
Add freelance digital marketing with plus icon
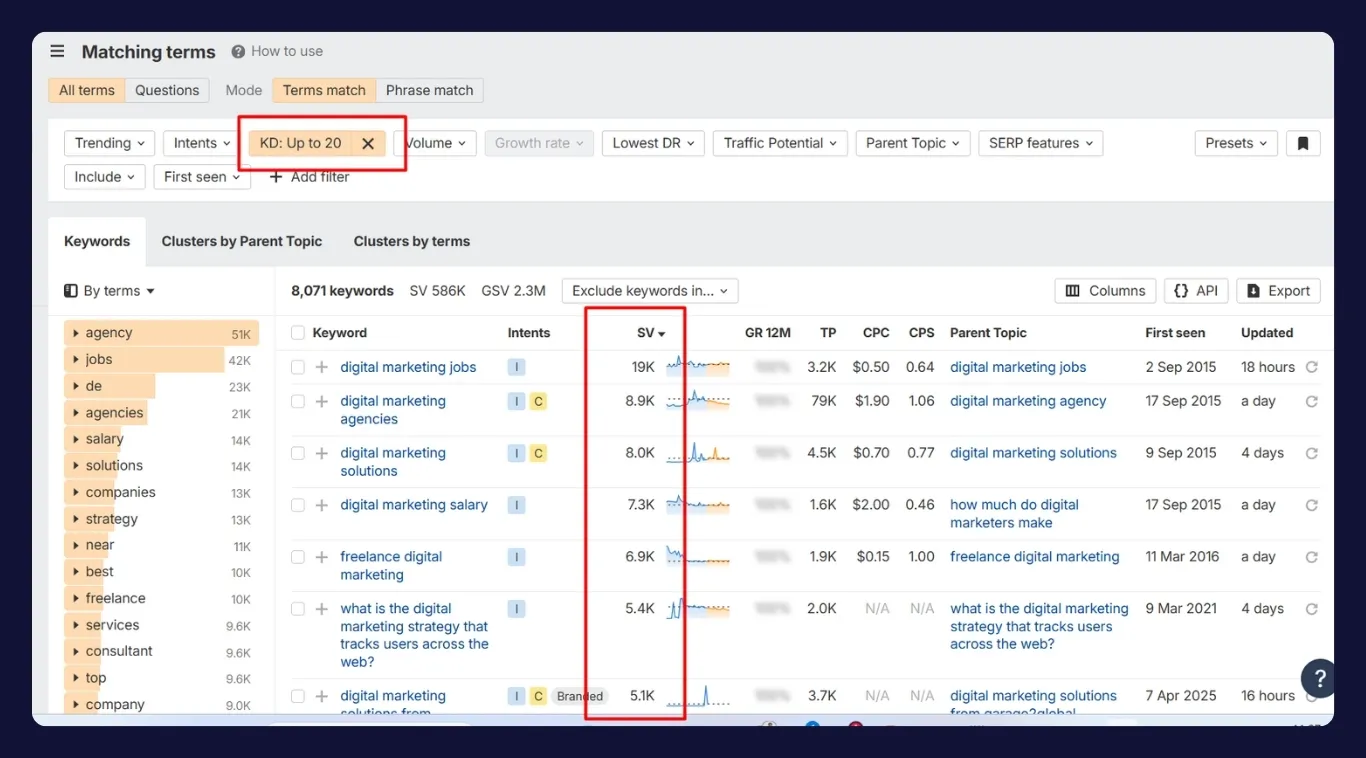pyautogui.click(x=322, y=557)
